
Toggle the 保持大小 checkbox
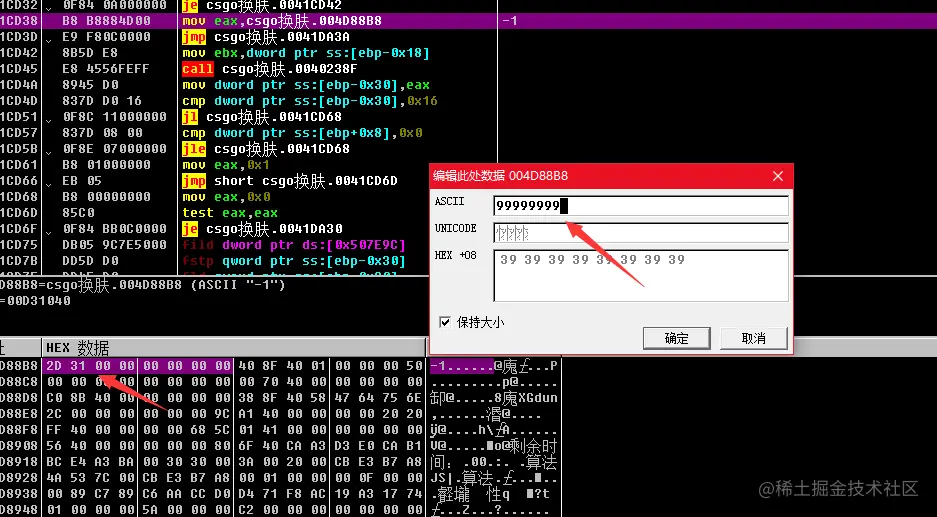pos(445,322)
